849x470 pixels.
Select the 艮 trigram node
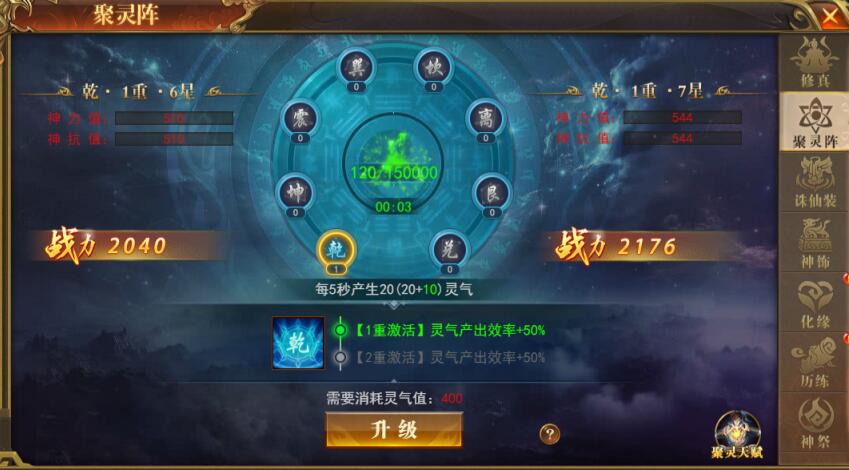[492, 193]
